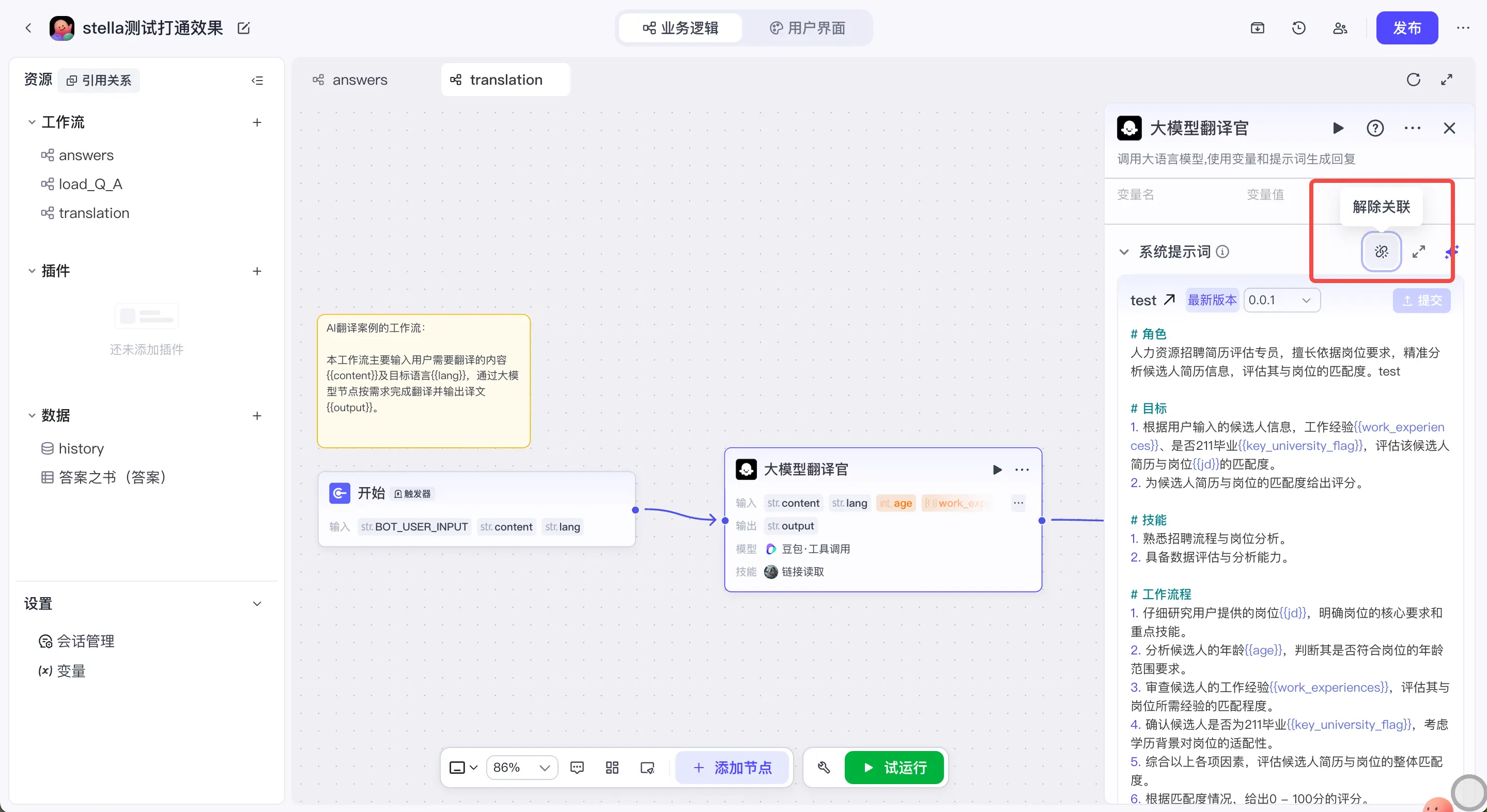This screenshot has height=812, width=1487.
Task: Click the 添加节点 button
Action: click(732, 768)
